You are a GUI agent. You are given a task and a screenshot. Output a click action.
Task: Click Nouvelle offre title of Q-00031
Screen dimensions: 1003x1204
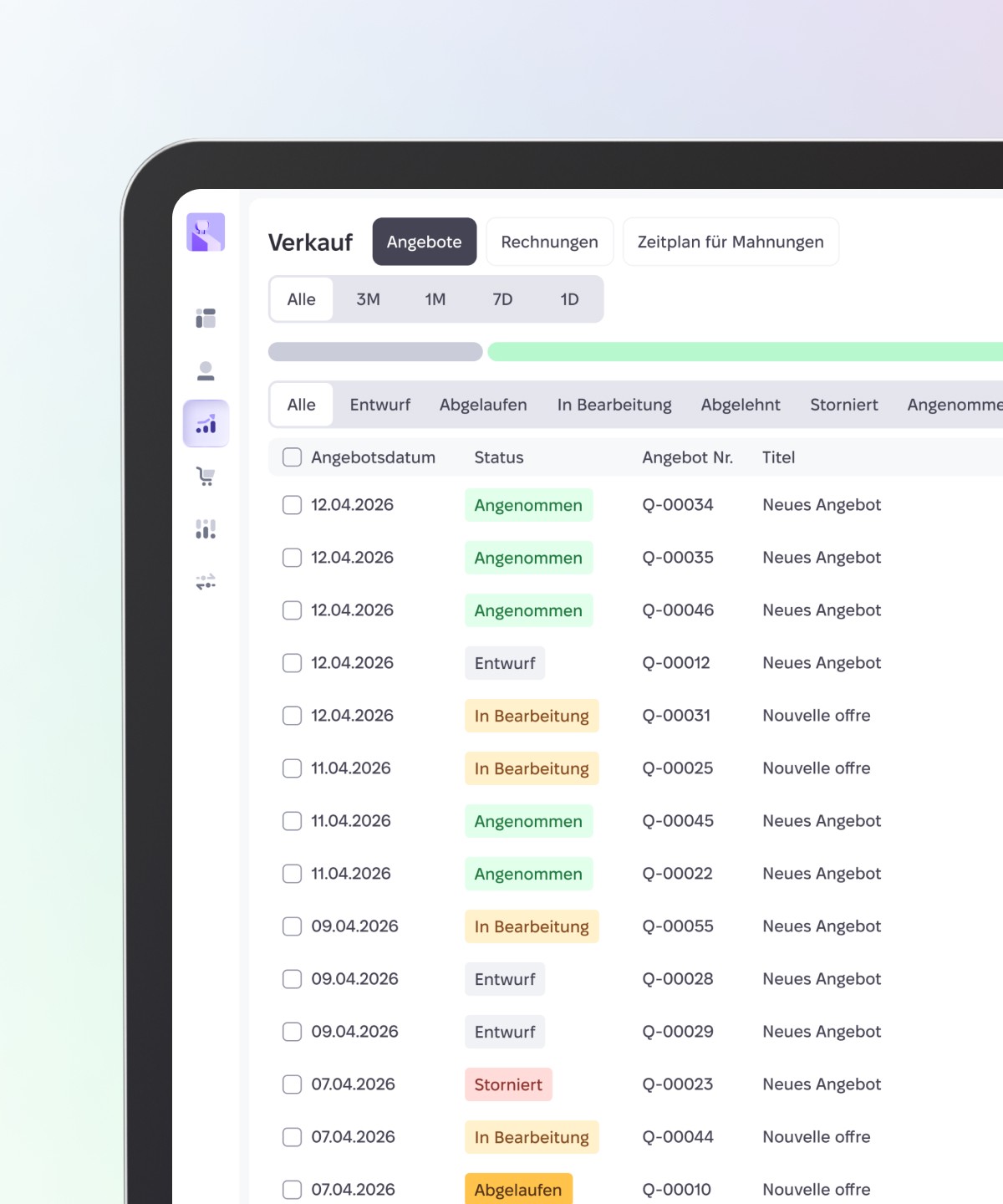point(817,716)
